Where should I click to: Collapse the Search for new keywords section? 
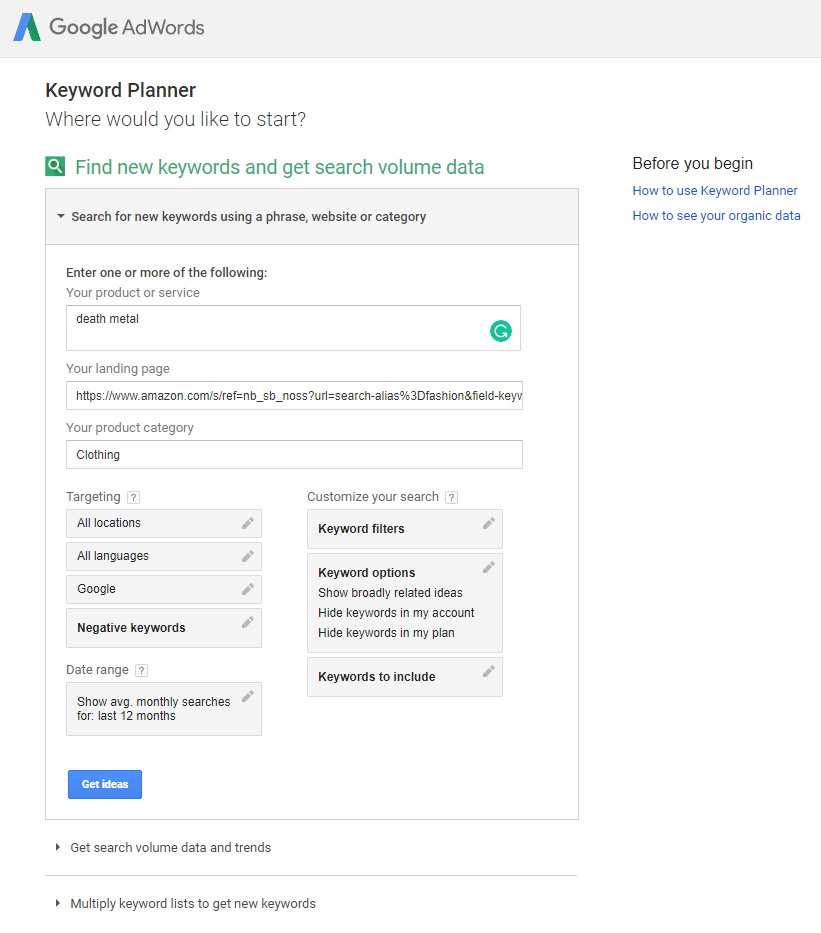(312, 217)
